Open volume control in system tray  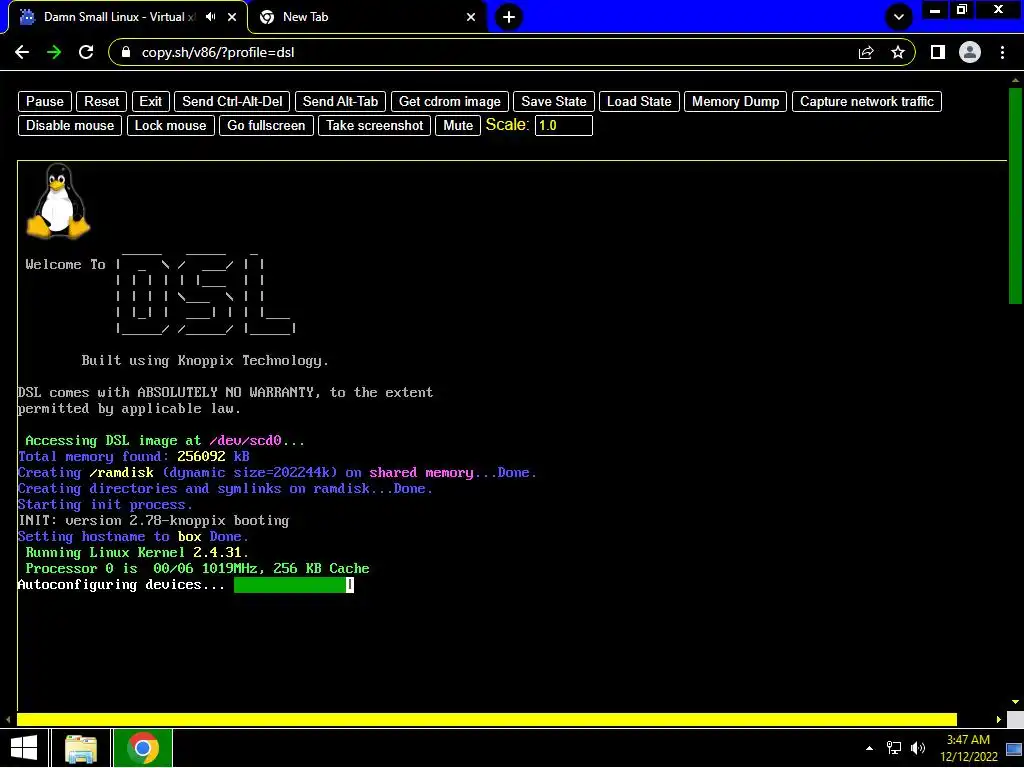918,748
